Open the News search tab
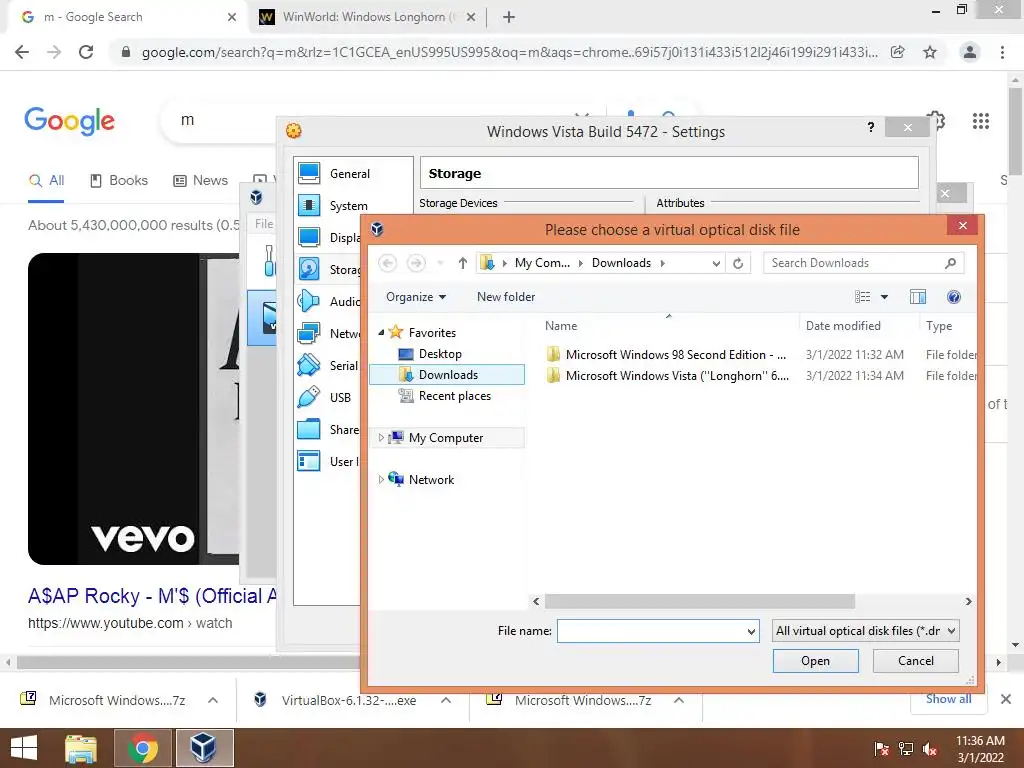This screenshot has width=1024, height=768. pyautogui.click(x=200, y=181)
